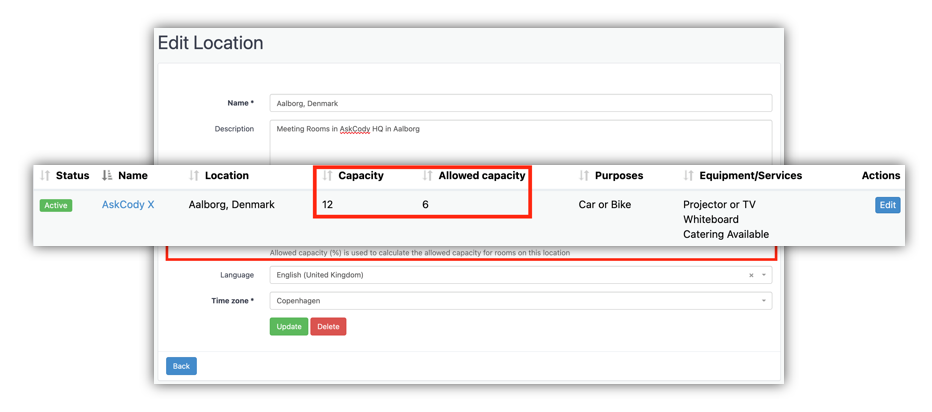Image resolution: width=932 pixels, height=412 pixels.
Task: Select the allowed capacity value 6
Action: 425,205
